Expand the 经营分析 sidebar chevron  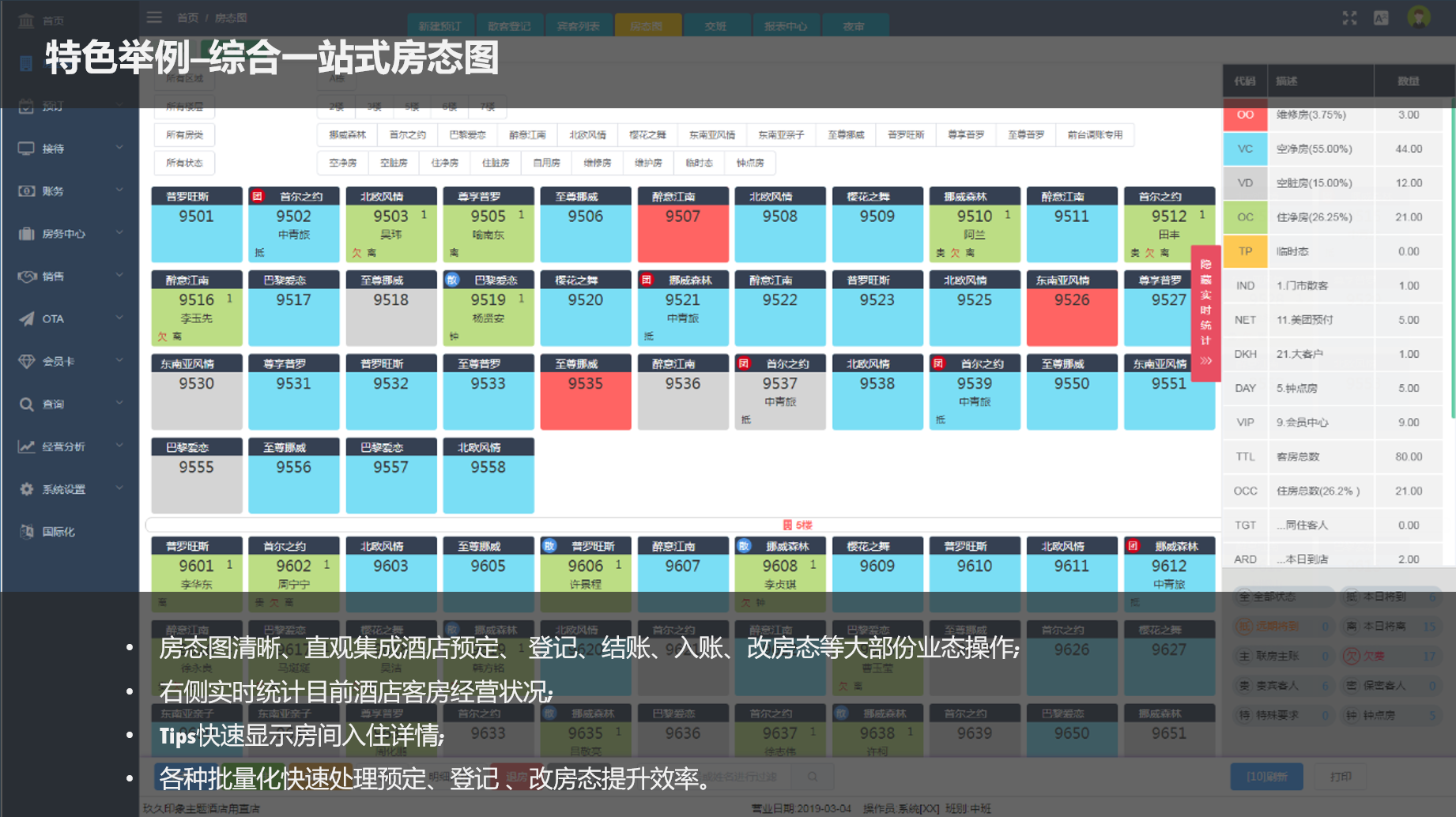pyautogui.click(x=119, y=446)
